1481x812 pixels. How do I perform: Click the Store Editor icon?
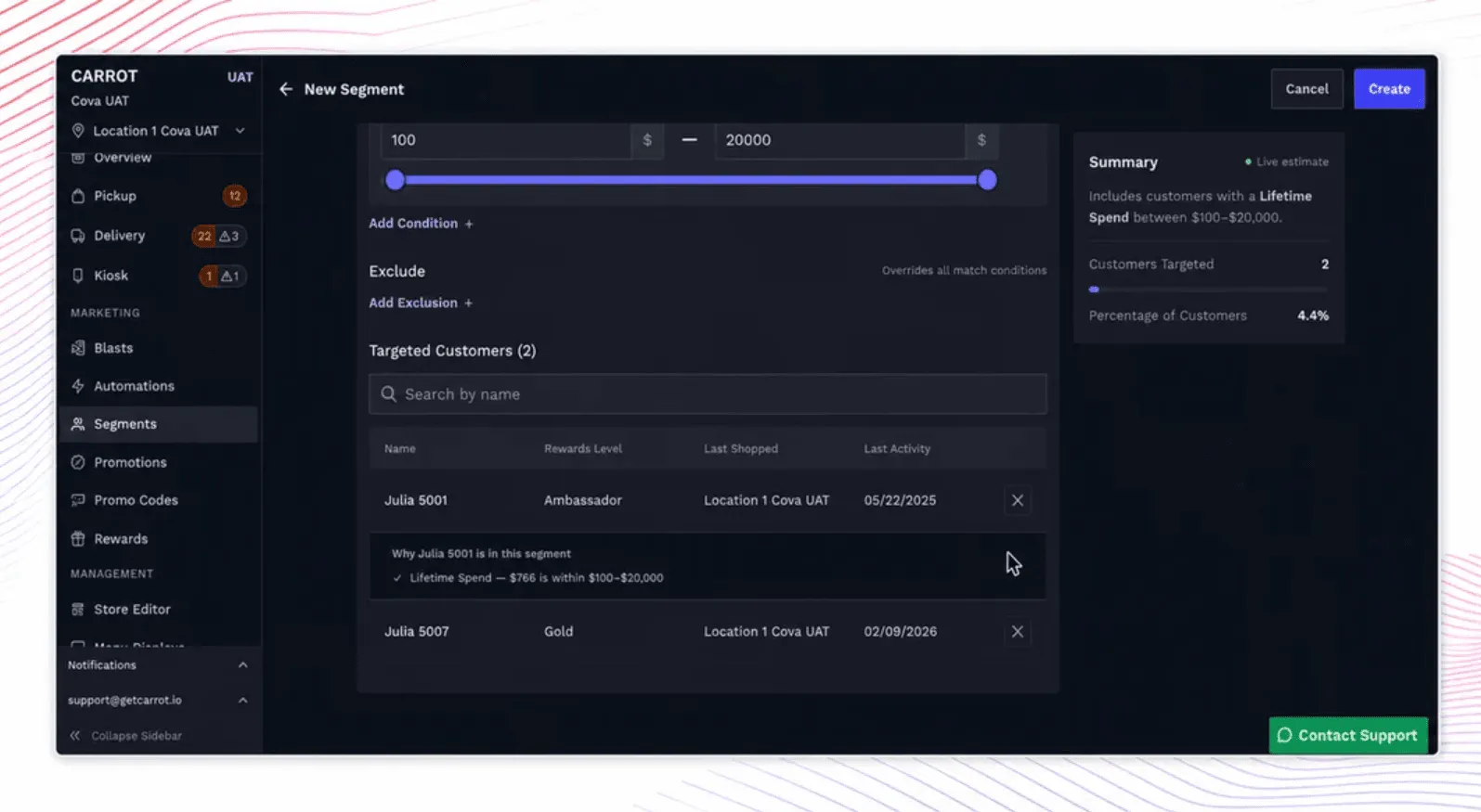[x=78, y=610]
